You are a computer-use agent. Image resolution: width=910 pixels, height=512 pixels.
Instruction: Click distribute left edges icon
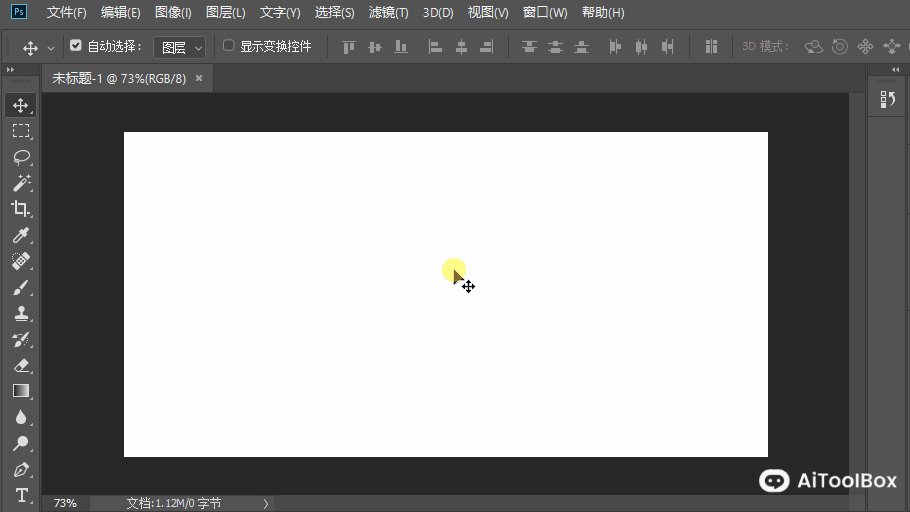click(615, 47)
